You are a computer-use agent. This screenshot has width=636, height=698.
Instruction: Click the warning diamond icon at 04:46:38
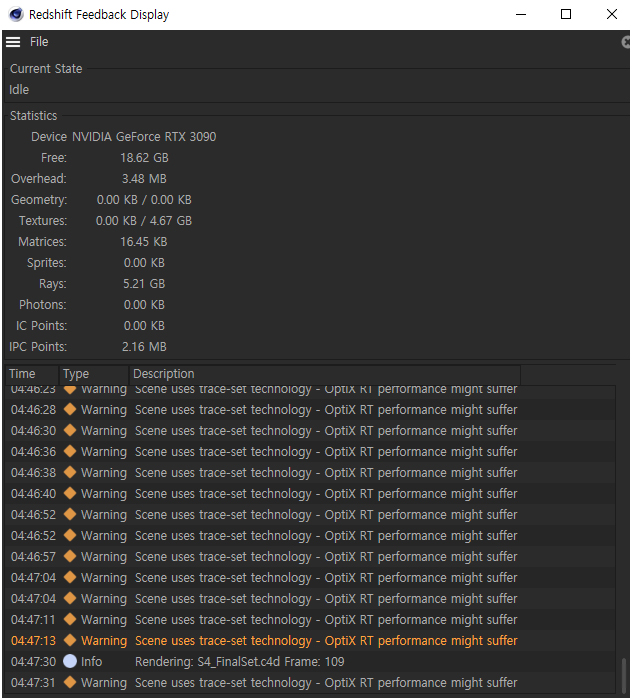point(70,472)
